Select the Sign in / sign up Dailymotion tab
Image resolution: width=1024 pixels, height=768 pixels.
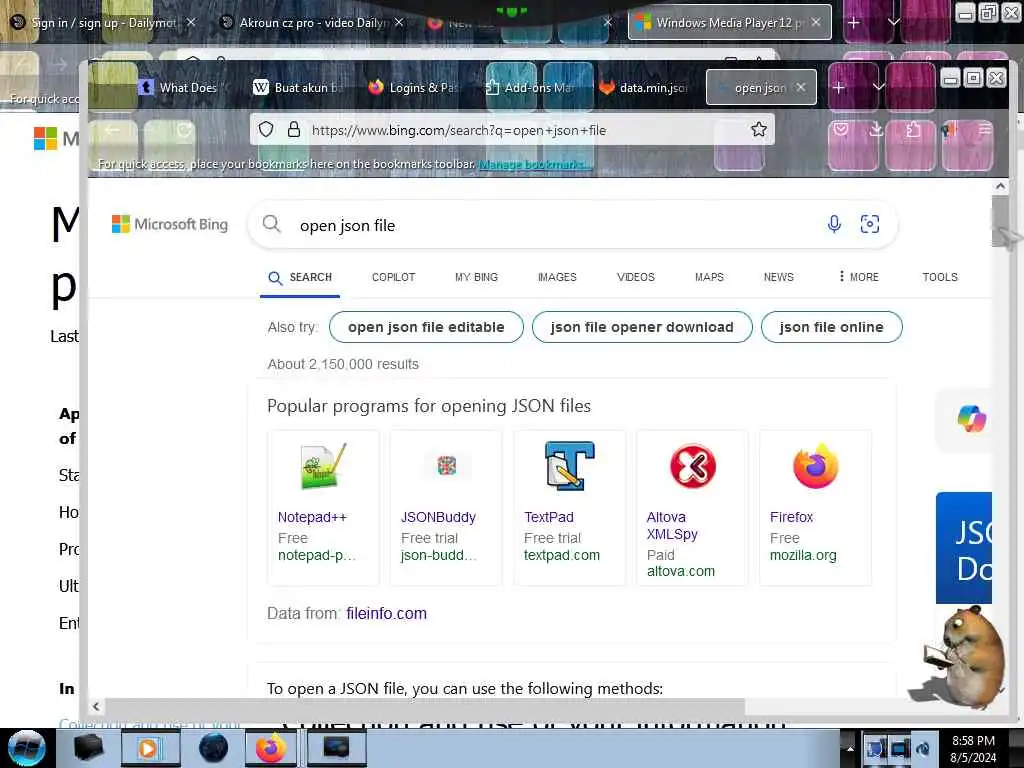pos(103,22)
